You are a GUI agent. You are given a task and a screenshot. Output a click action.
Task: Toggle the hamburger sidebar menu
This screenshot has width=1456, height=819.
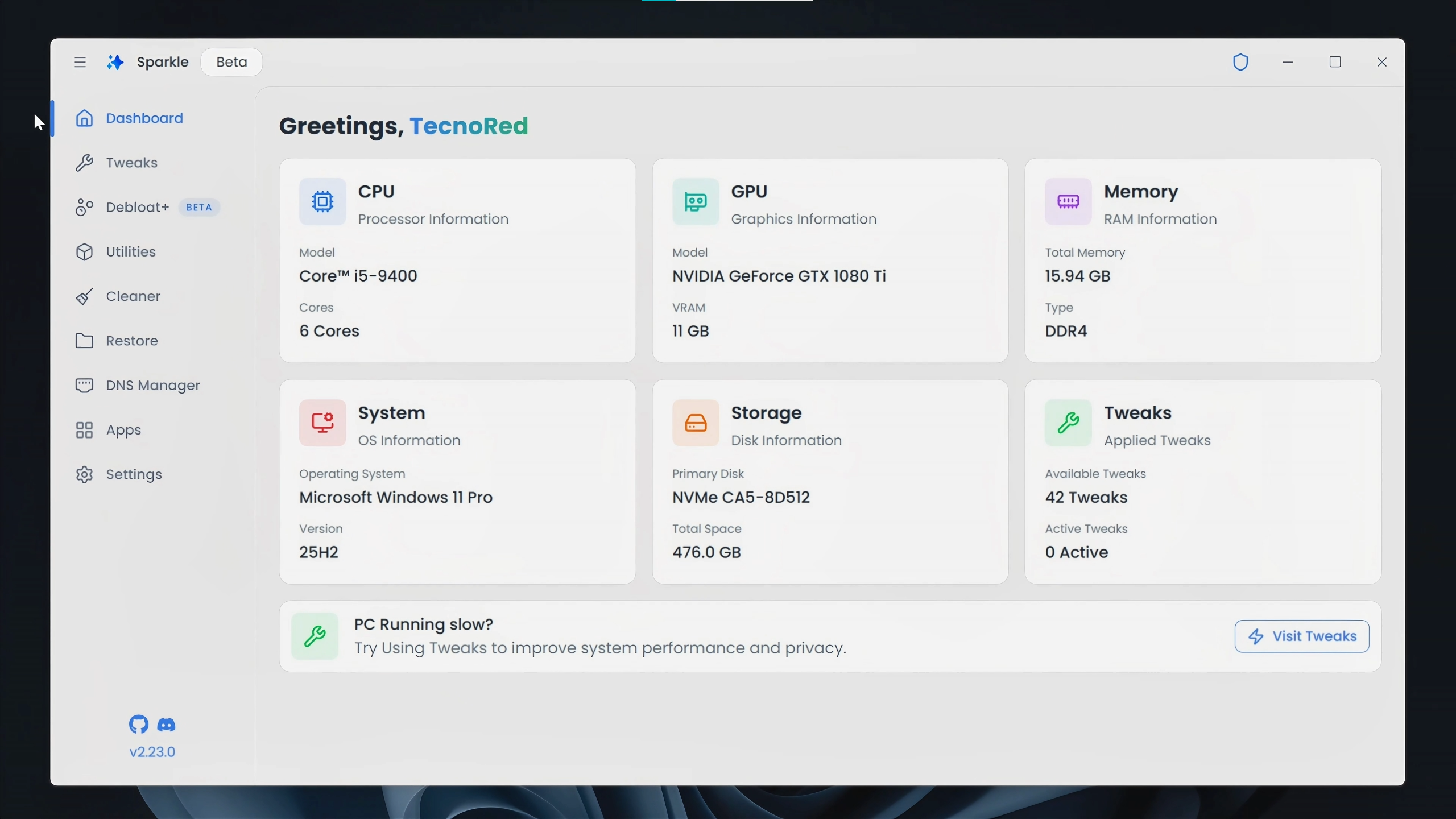(x=80, y=62)
